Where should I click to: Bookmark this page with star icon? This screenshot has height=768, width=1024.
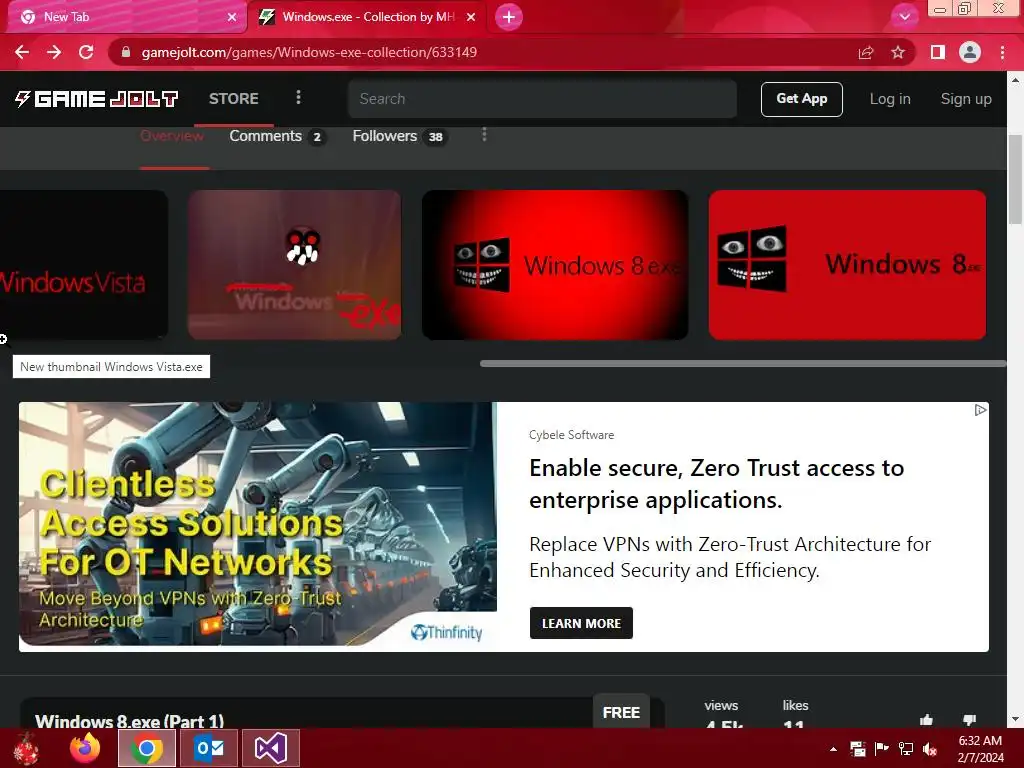898,52
